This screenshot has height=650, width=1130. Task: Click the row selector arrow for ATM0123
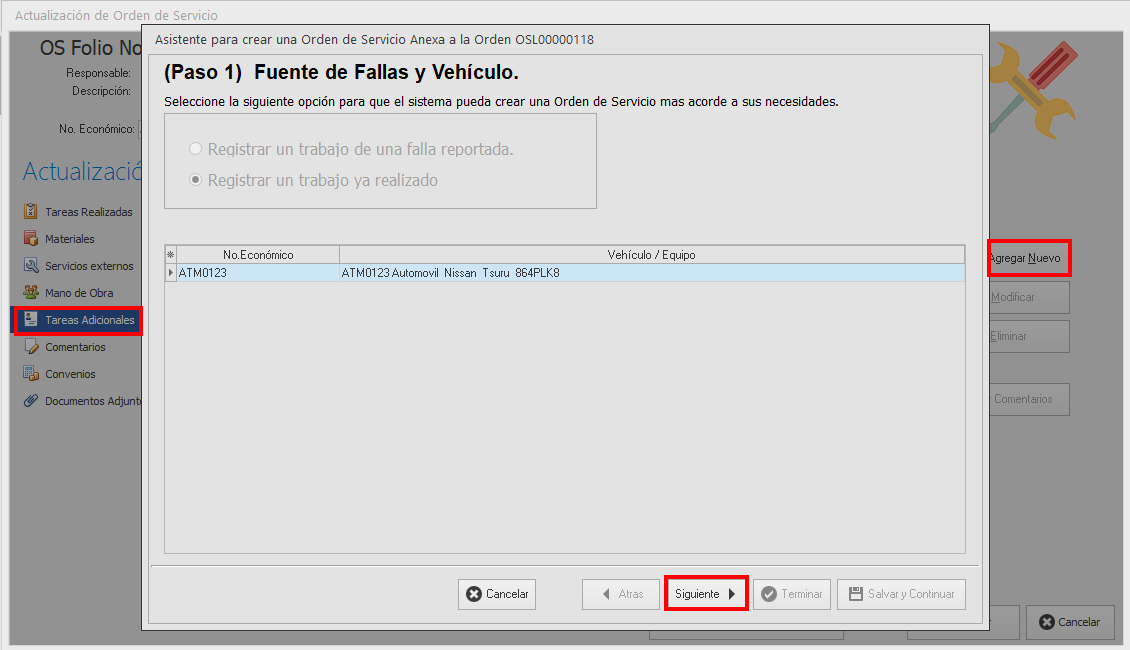171,272
